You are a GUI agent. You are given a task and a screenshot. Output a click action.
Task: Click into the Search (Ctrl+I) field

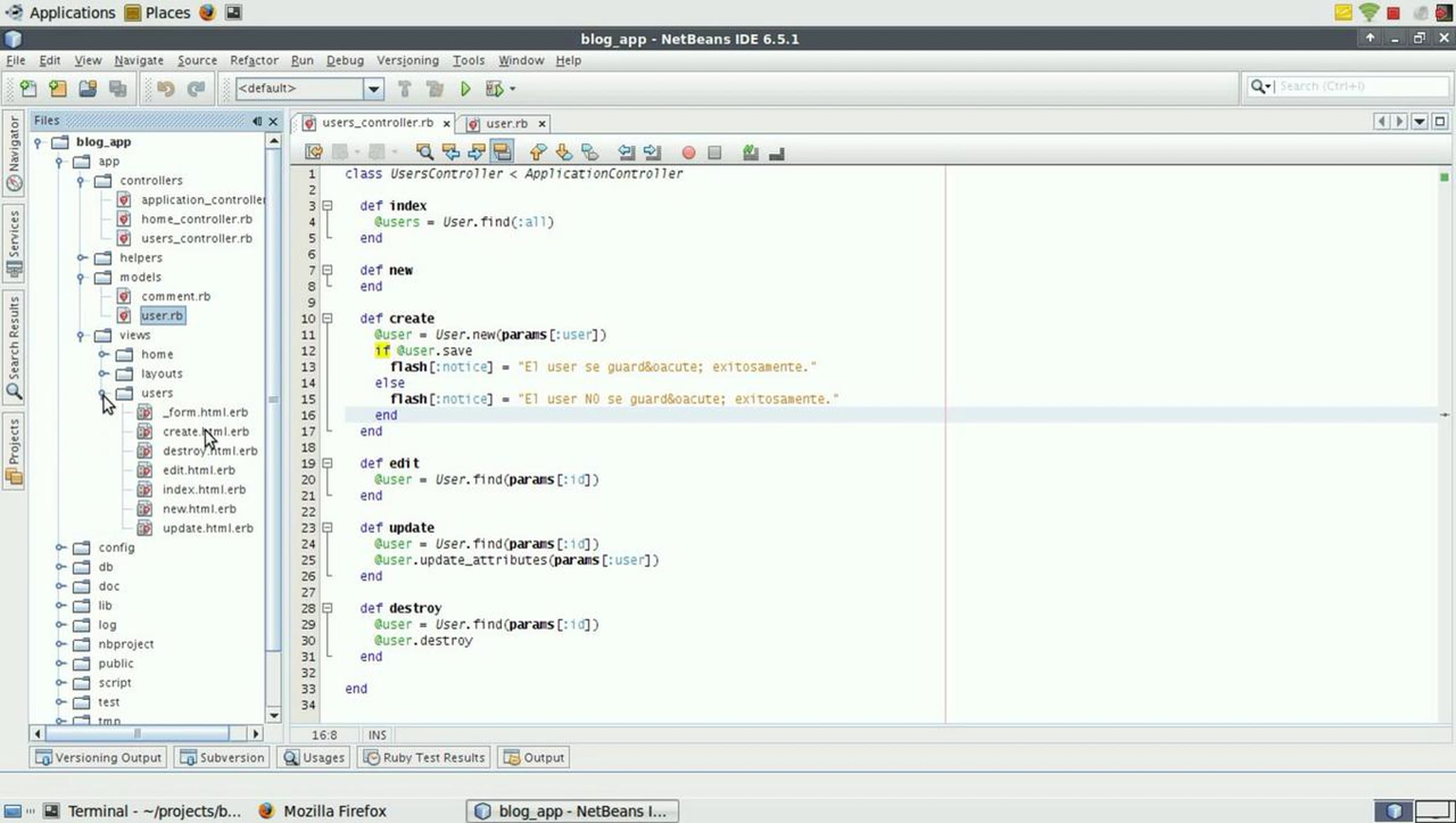1361,86
